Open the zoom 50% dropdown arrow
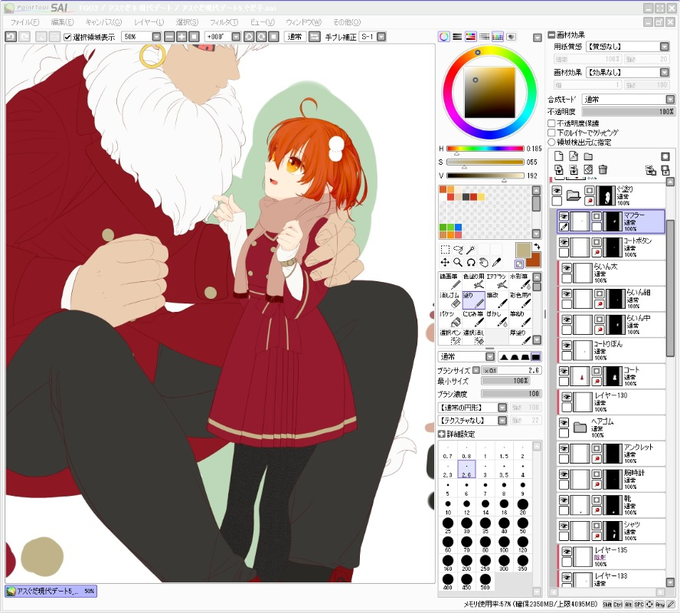This screenshot has height=613, width=680. coord(157,37)
